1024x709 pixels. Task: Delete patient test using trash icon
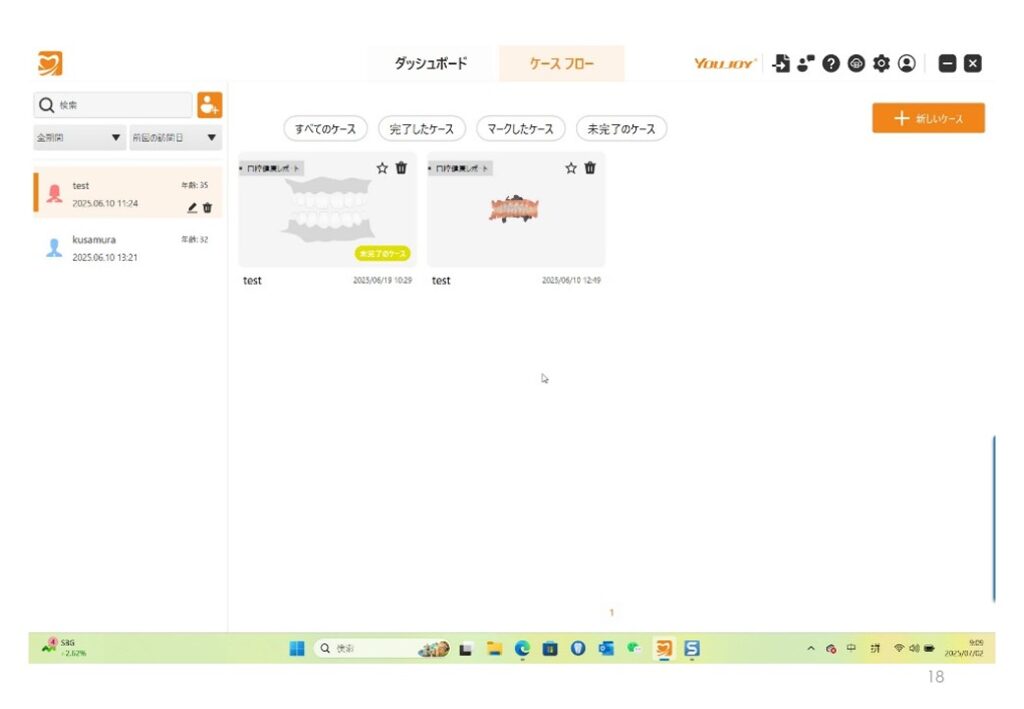[x=208, y=208]
